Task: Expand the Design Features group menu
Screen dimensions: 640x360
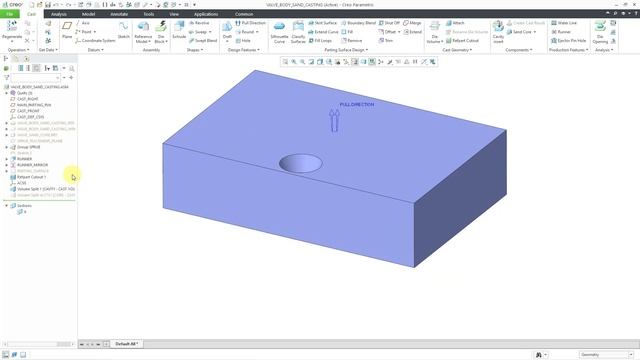Action: point(244,50)
